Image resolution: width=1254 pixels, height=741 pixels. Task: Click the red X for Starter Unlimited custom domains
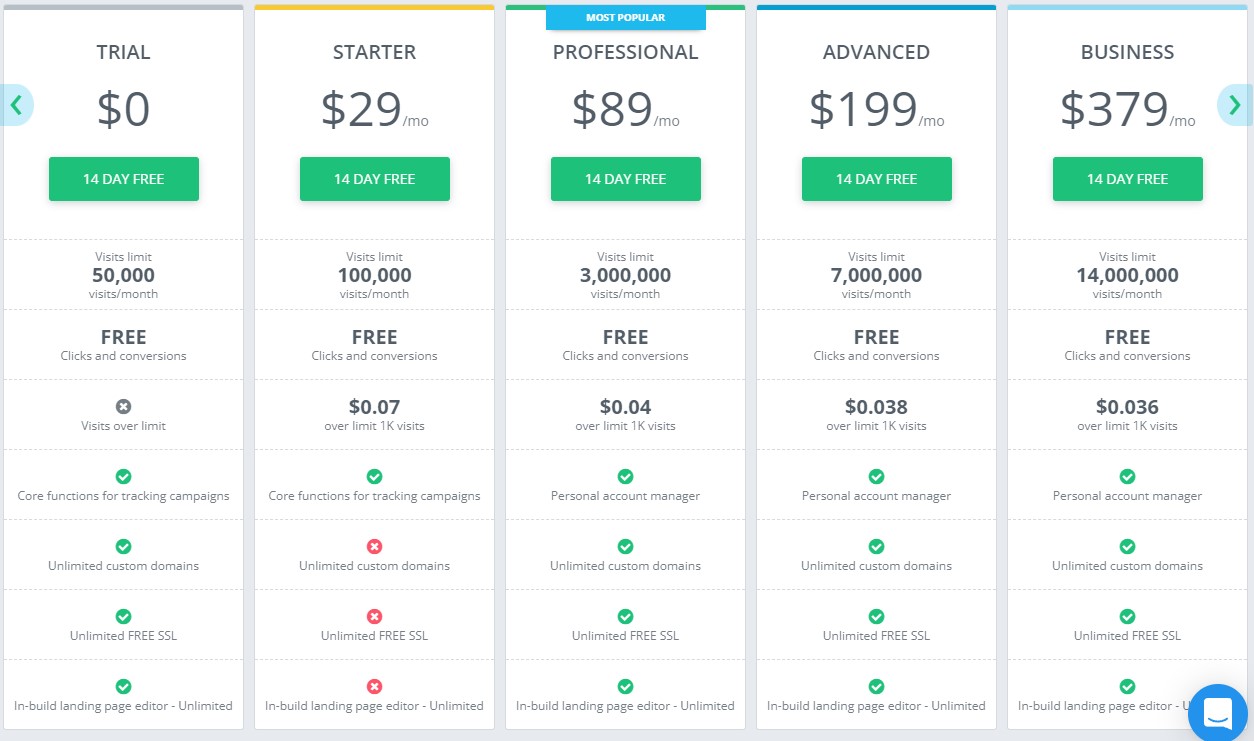coord(375,547)
